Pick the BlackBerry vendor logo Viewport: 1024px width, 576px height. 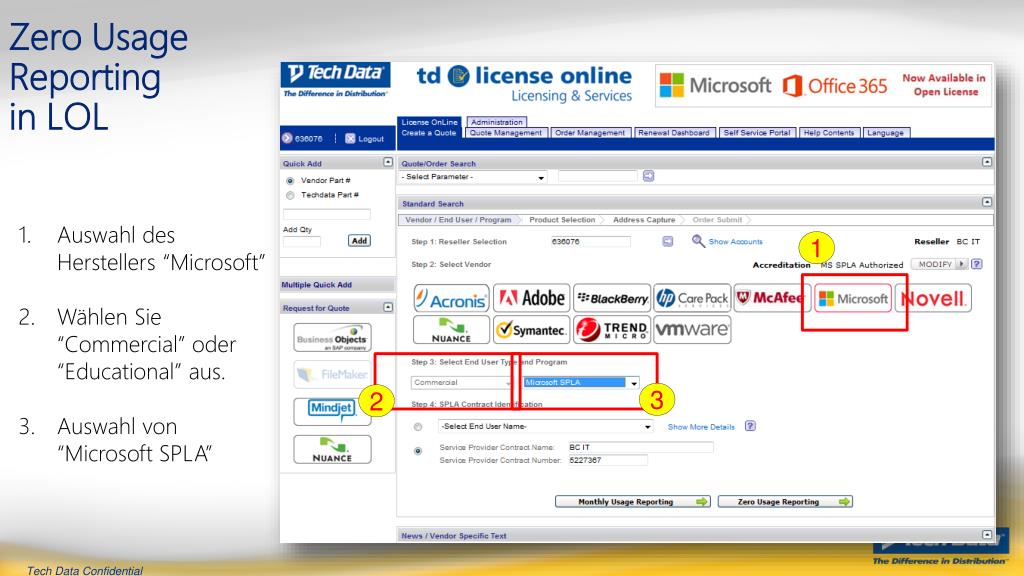click(x=612, y=298)
